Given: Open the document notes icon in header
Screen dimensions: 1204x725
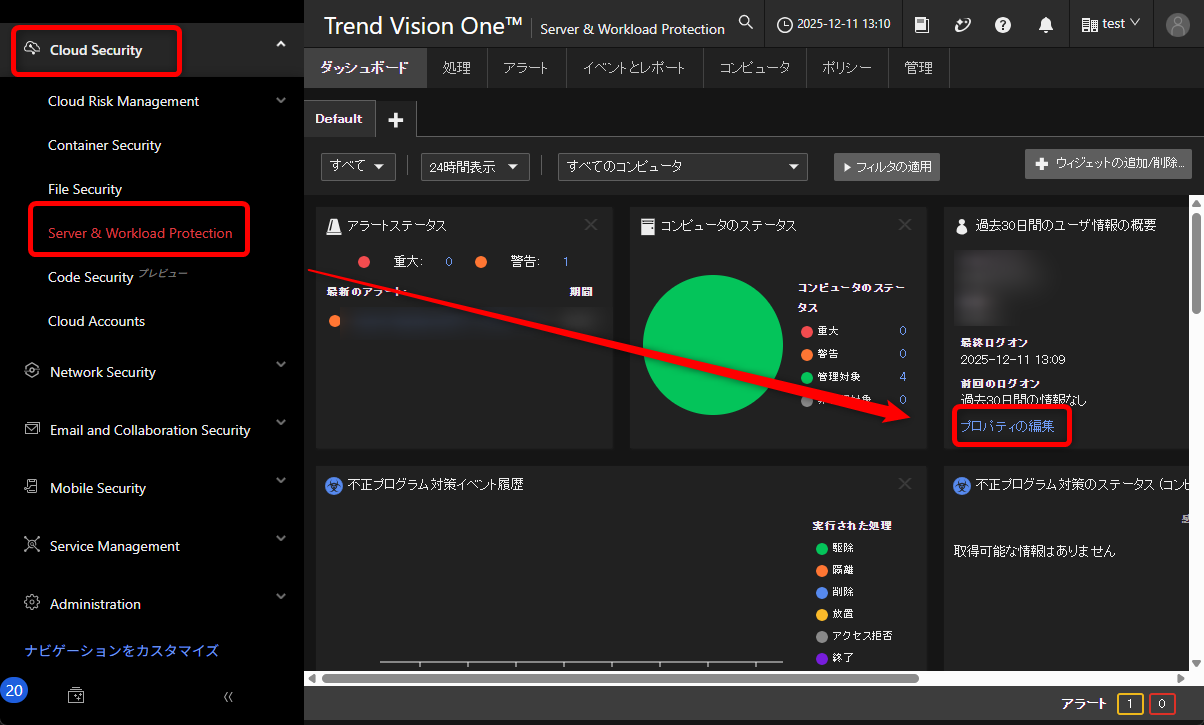Looking at the screenshot, I should [922, 24].
